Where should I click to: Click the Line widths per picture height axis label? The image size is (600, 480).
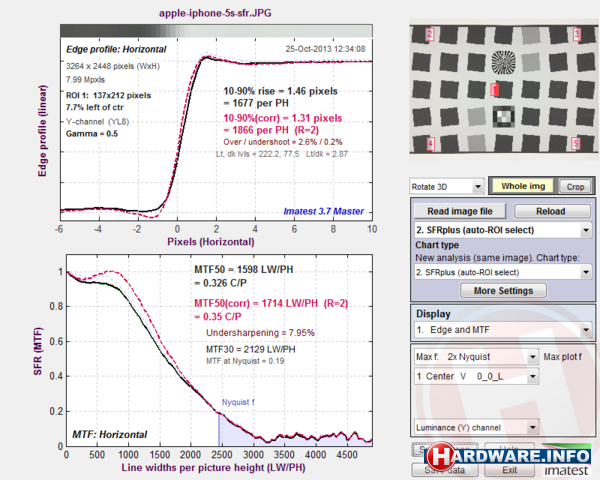[x=214, y=467]
